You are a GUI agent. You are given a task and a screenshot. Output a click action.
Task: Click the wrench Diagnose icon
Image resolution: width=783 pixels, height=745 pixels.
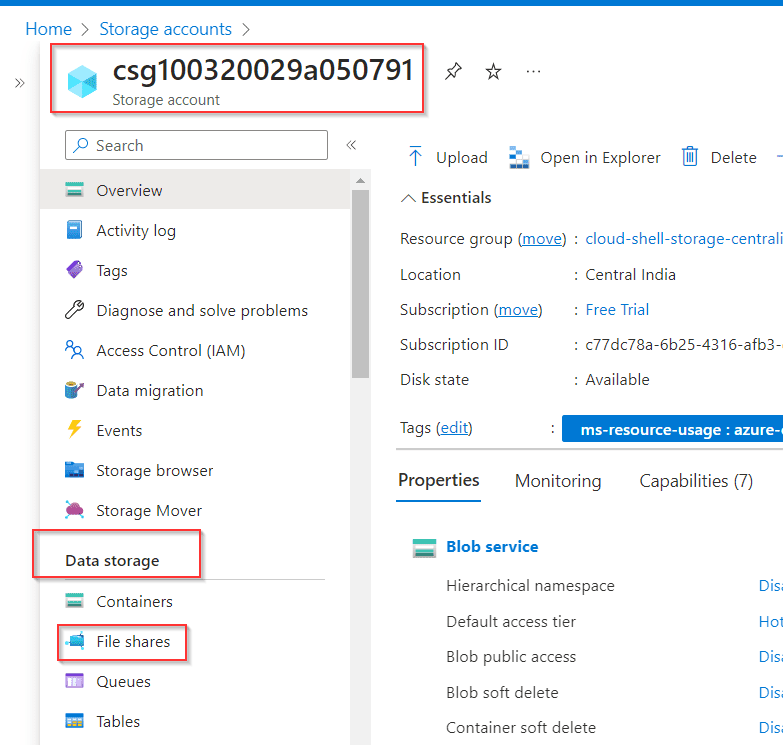click(x=74, y=310)
